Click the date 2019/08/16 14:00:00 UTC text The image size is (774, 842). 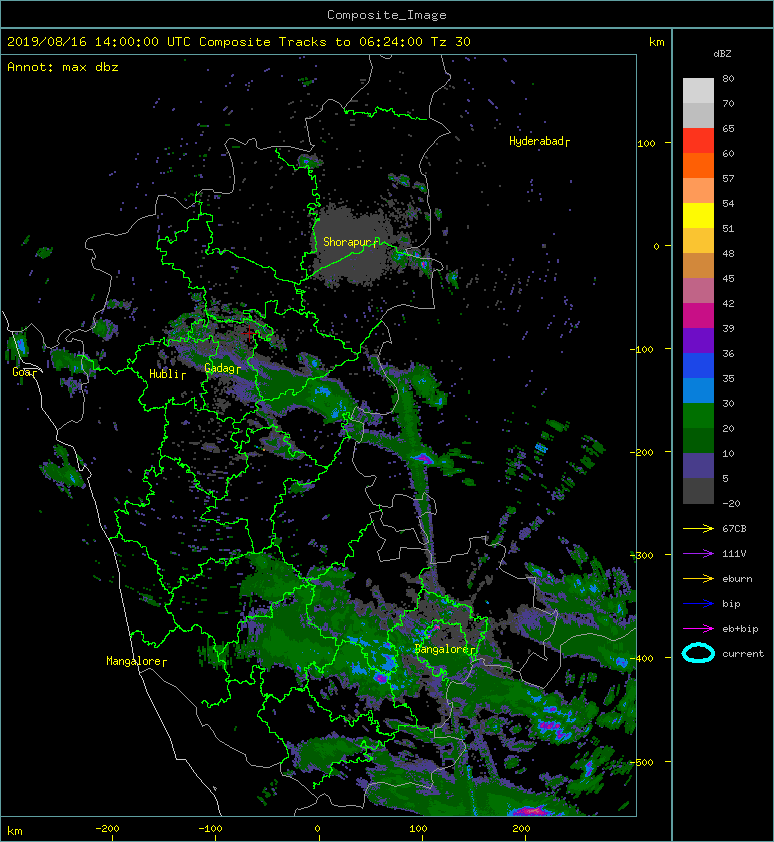[x=99, y=42]
